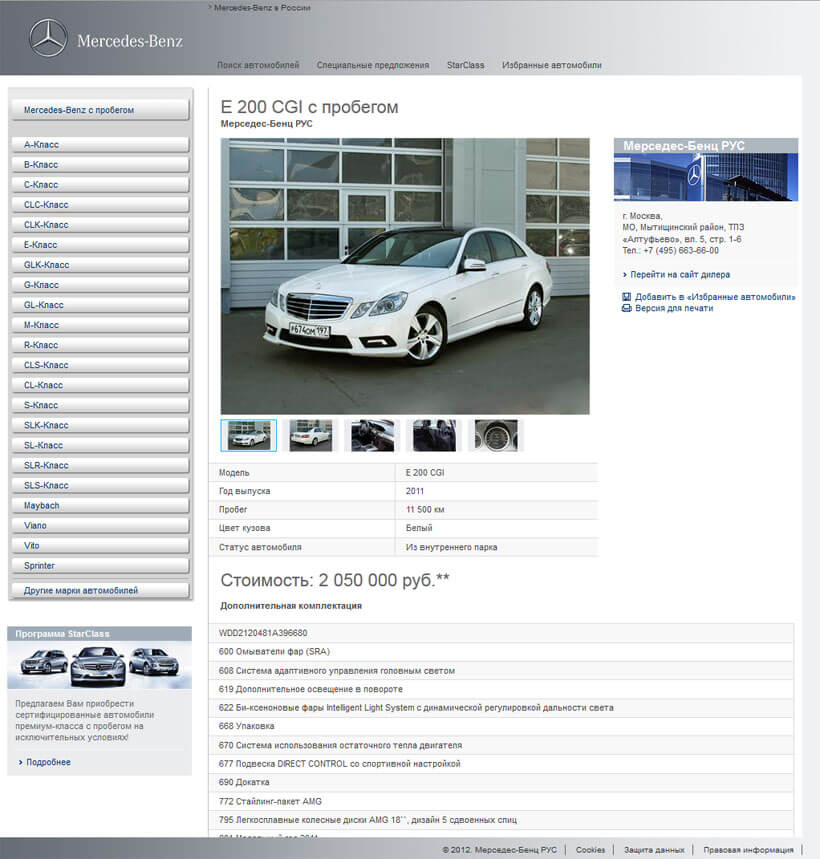Image resolution: width=820 pixels, height=859 pixels.
Task: Choose C-Класс in the sidebar
Action: pyautogui.click(x=100, y=185)
